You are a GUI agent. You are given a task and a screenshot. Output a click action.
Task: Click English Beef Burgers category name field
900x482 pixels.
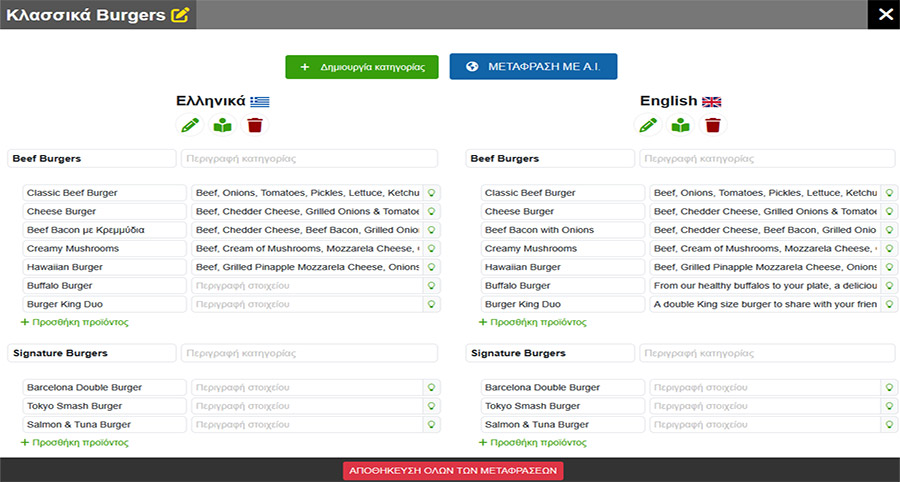(550, 158)
